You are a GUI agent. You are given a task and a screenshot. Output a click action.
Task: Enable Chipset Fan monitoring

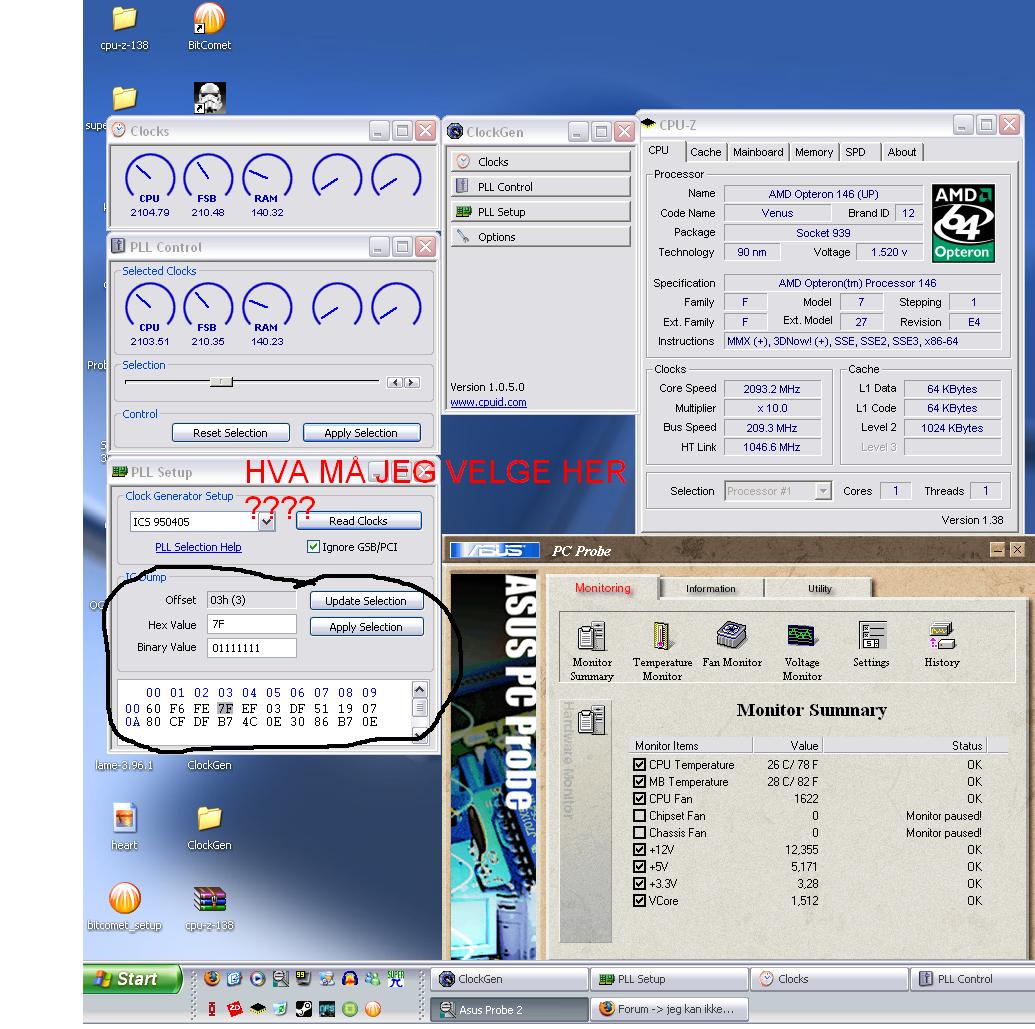point(639,816)
